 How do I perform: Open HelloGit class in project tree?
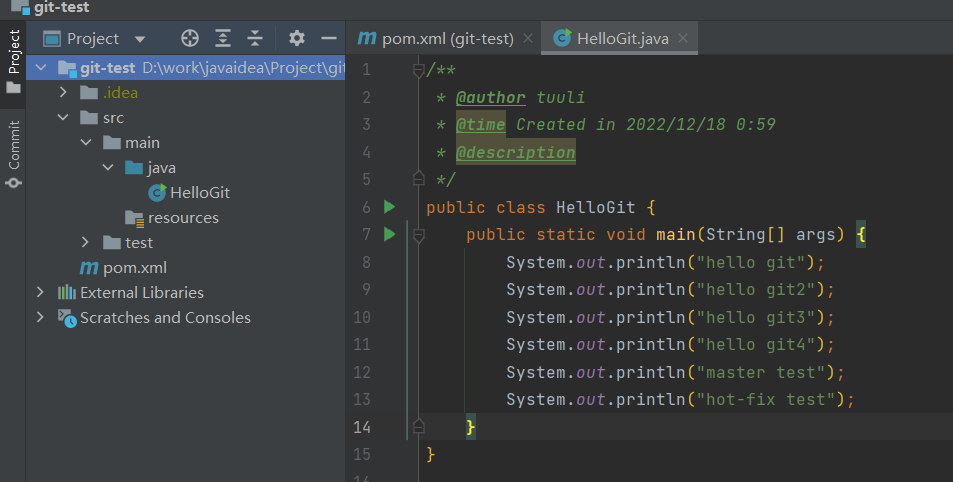click(199, 193)
